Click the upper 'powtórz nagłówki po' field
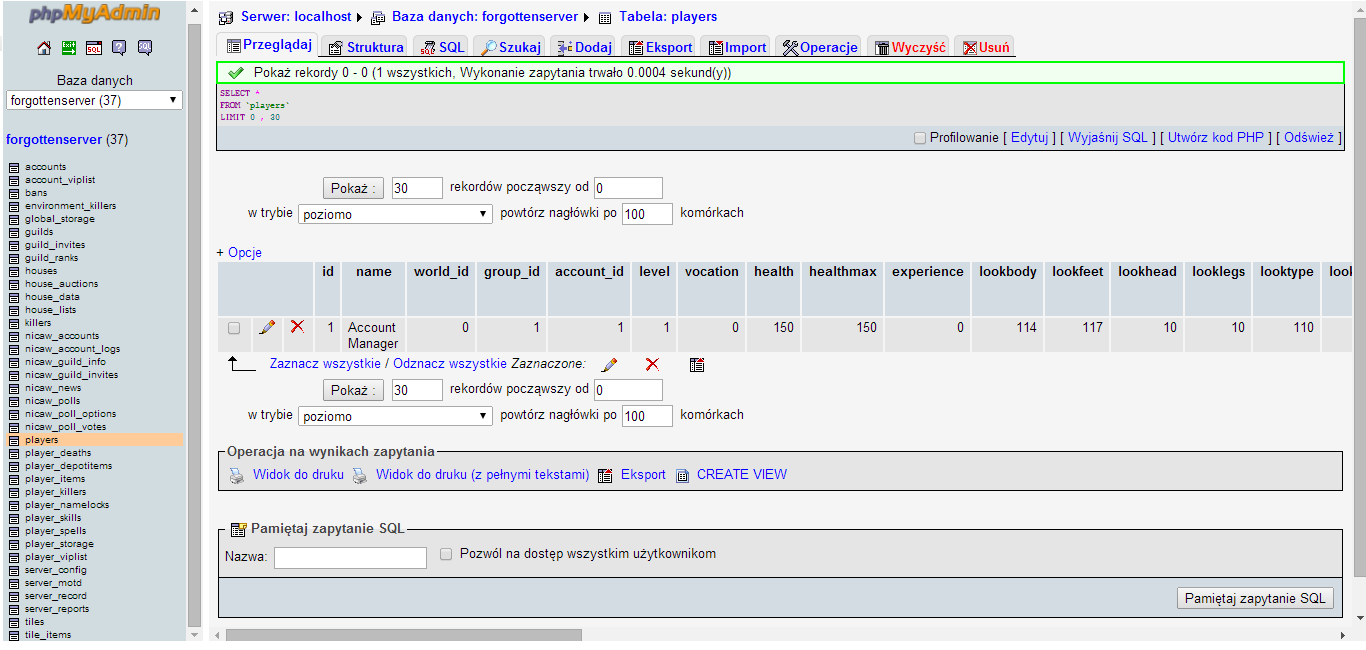Viewport: 1366px width, 650px height. pyautogui.click(x=647, y=214)
